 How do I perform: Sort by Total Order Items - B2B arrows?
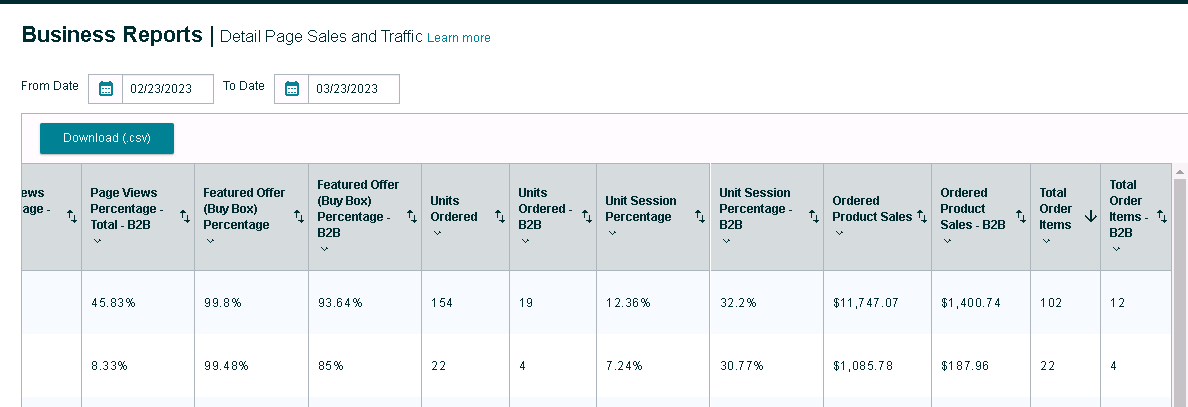point(1161,216)
